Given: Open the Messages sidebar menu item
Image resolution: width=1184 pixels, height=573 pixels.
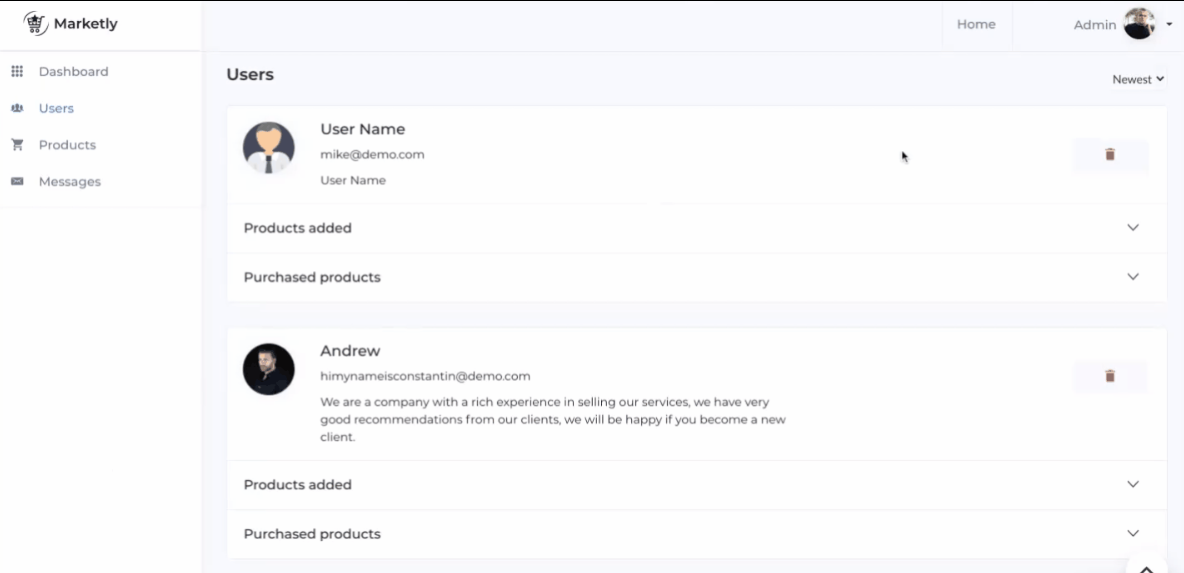Looking at the screenshot, I should click(69, 182).
